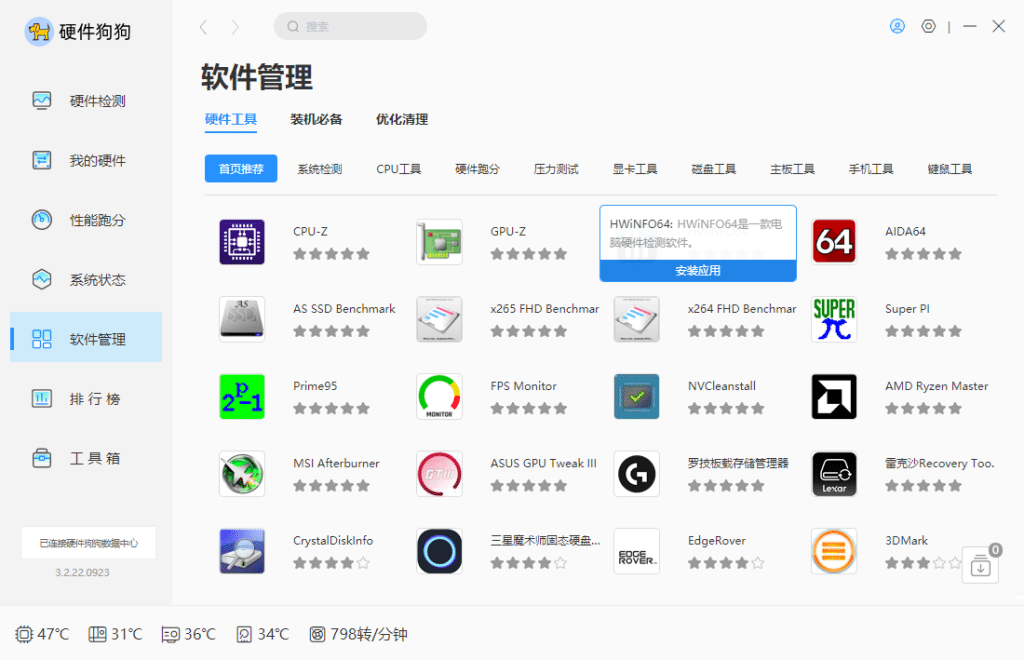
Task: Select the EdgeRover icon
Action: 636,551
